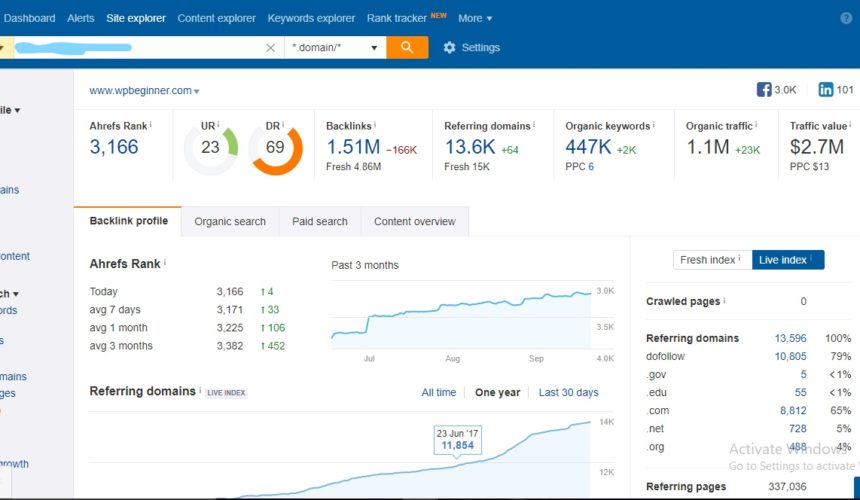Select One year chart range
The height and width of the screenshot is (500, 860).
[x=497, y=393]
